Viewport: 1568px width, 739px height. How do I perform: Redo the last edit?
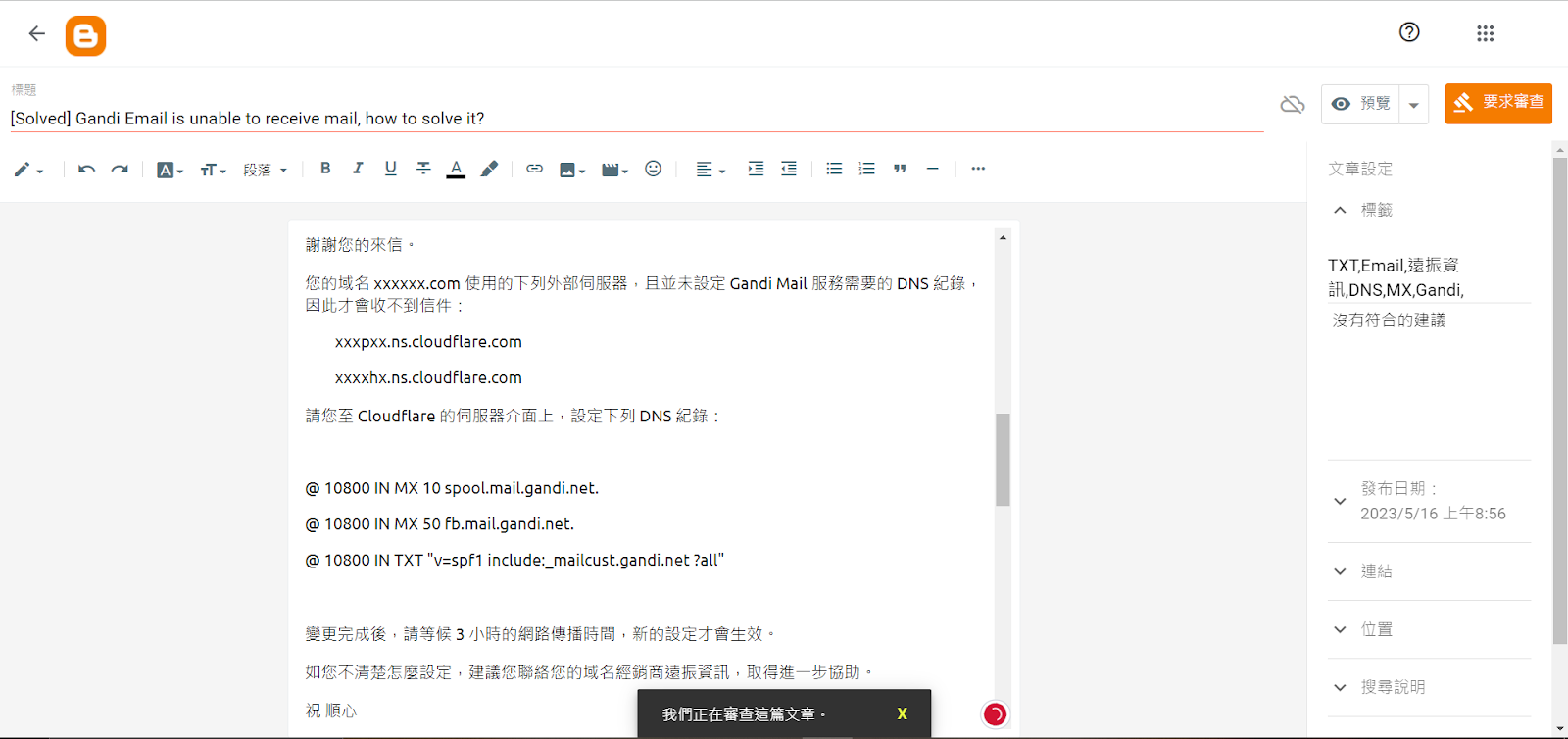coord(120,169)
